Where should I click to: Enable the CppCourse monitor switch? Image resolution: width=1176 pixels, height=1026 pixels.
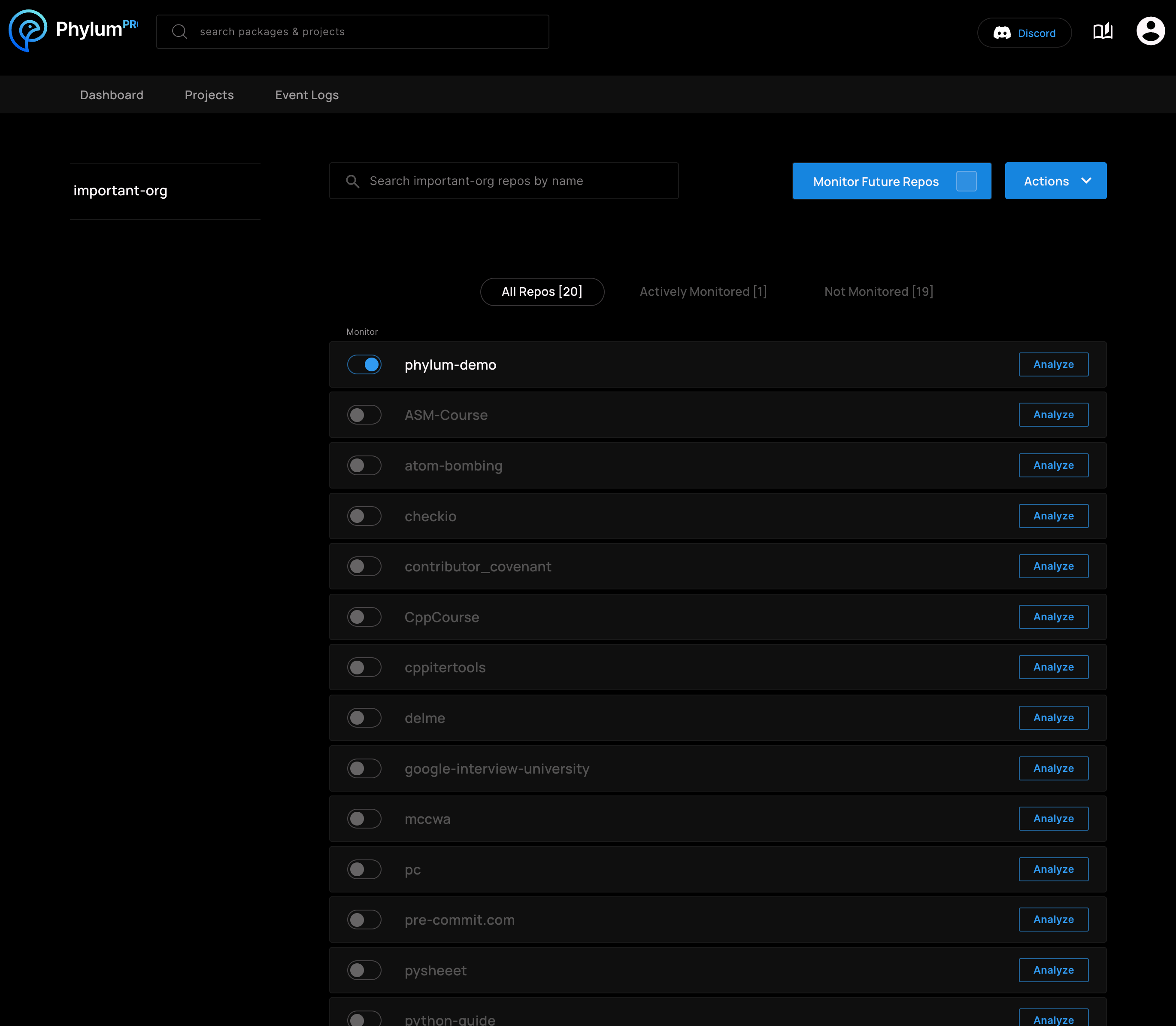click(364, 616)
